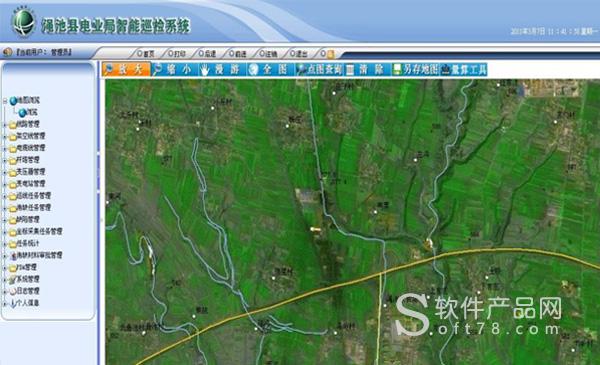Screen dimensions: 600x365
Task: Click the green globe system logo
Action: 24,22
